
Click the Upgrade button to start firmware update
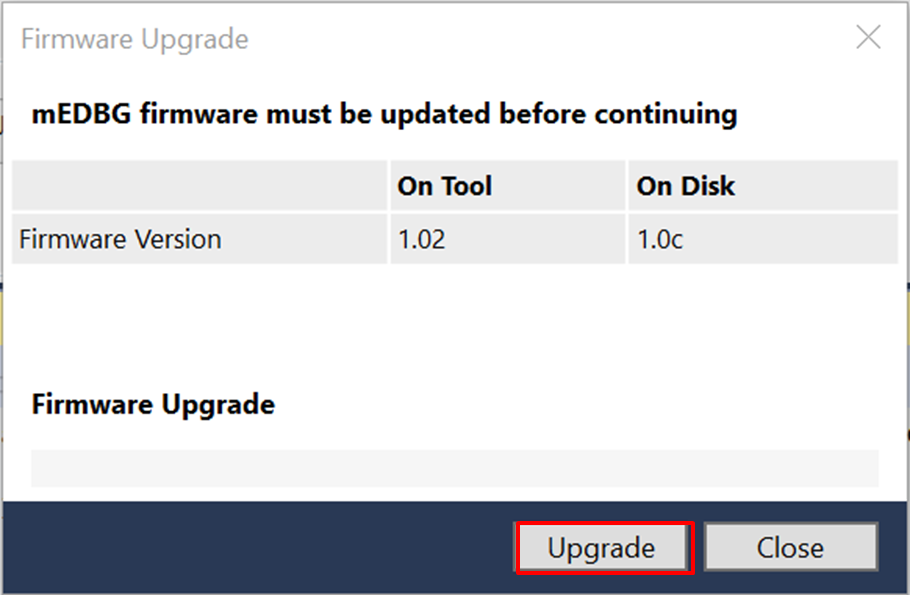(602, 547)
